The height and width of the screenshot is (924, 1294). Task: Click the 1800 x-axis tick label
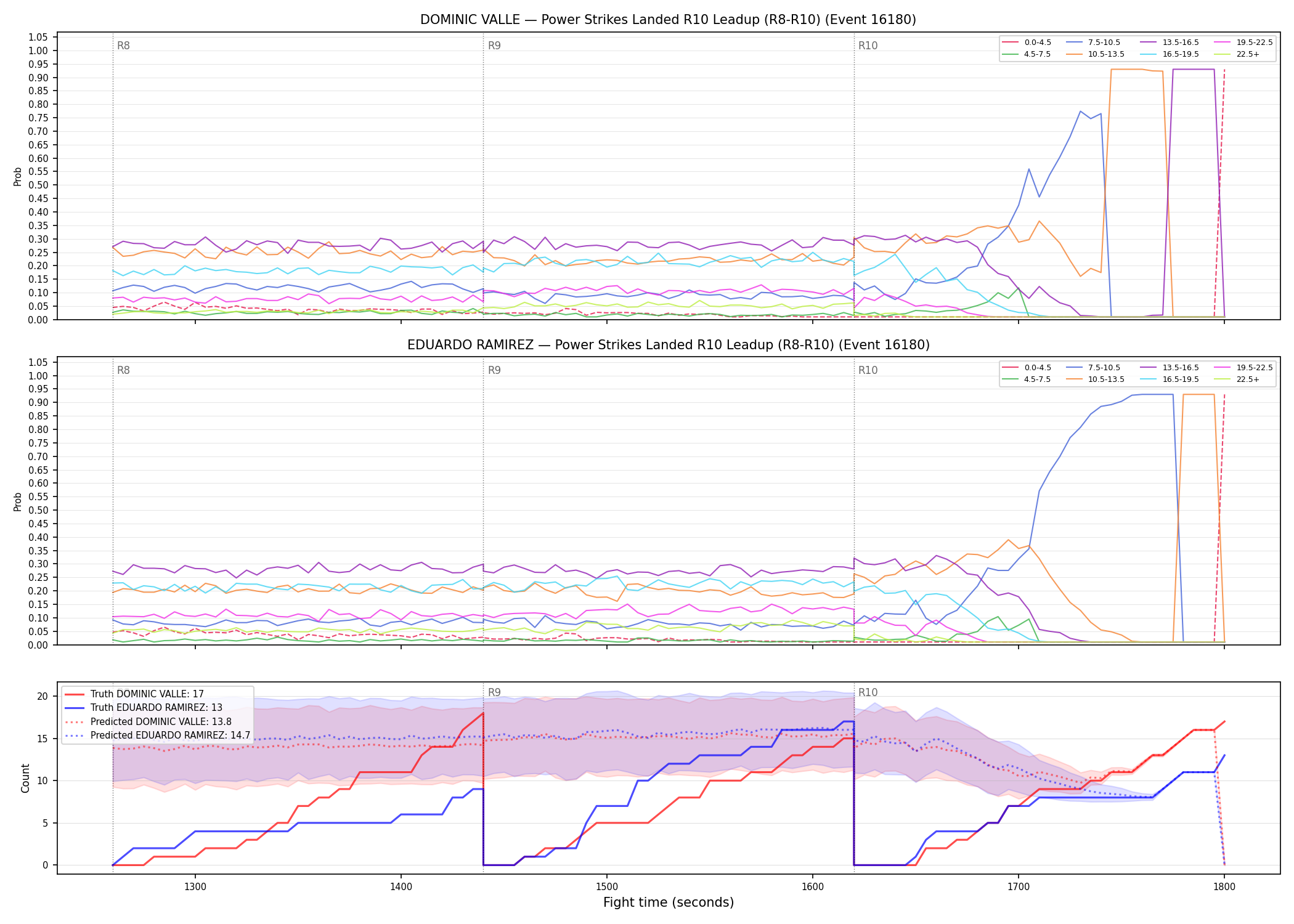point(1224,886)
